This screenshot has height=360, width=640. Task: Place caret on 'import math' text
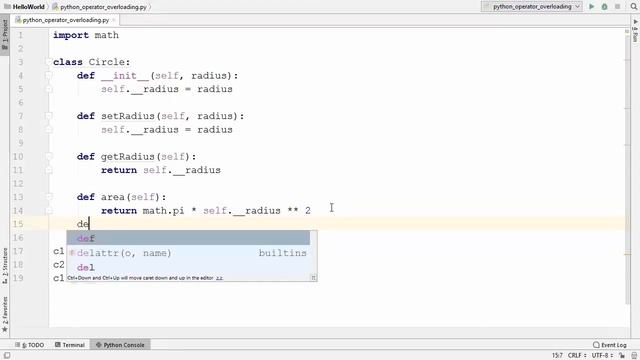tap(86, 35)
